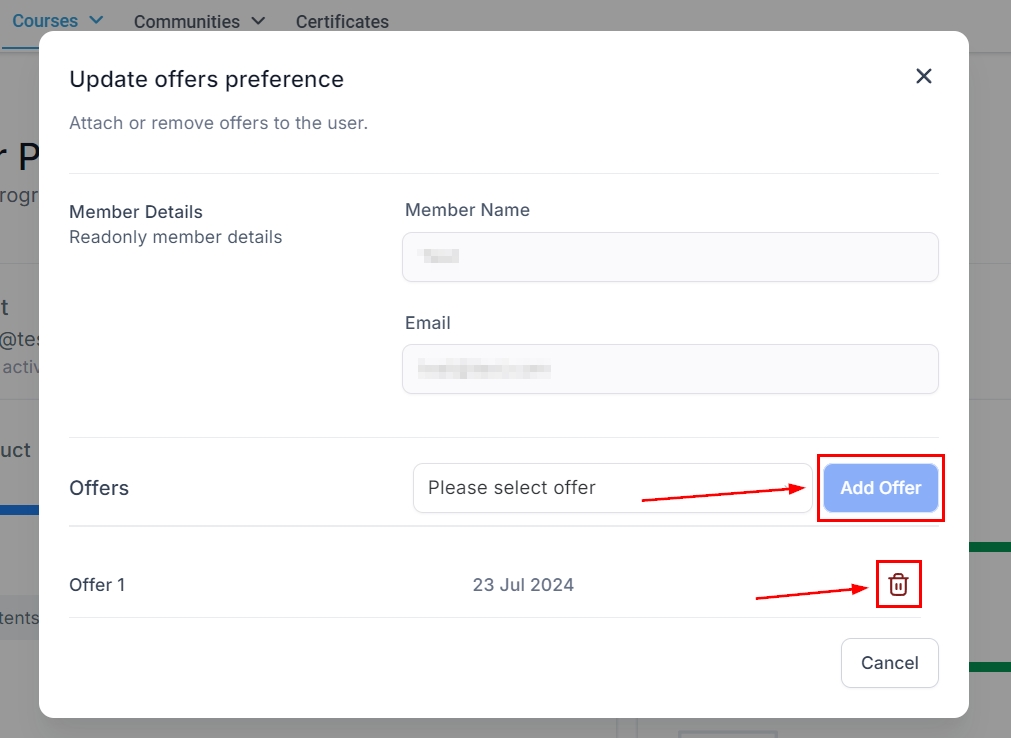Image resolution: width=1011 pixels, height=738 pixels.
Task: Go to the Certificates tab
Action: pyautogui.click(x=342, y=21)
